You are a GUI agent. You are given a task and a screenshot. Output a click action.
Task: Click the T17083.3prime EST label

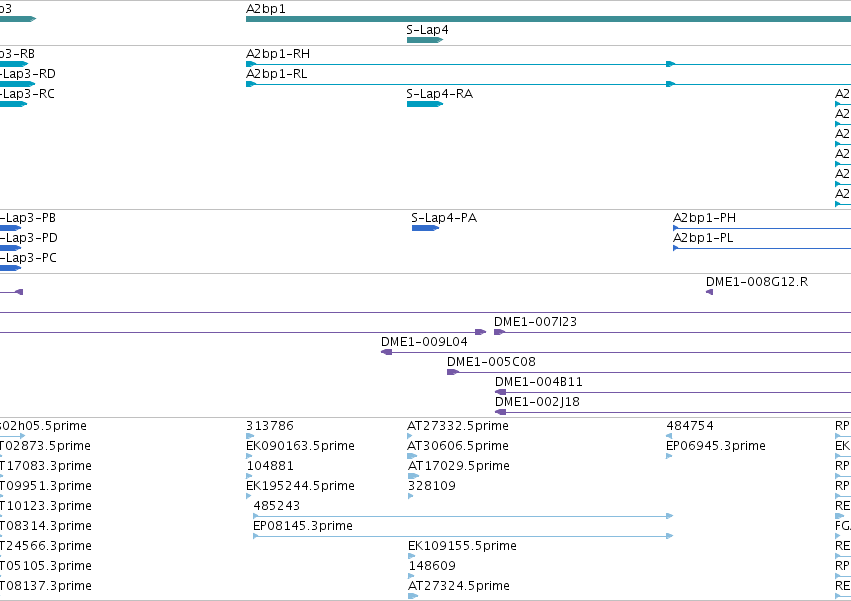click(46, 466)
